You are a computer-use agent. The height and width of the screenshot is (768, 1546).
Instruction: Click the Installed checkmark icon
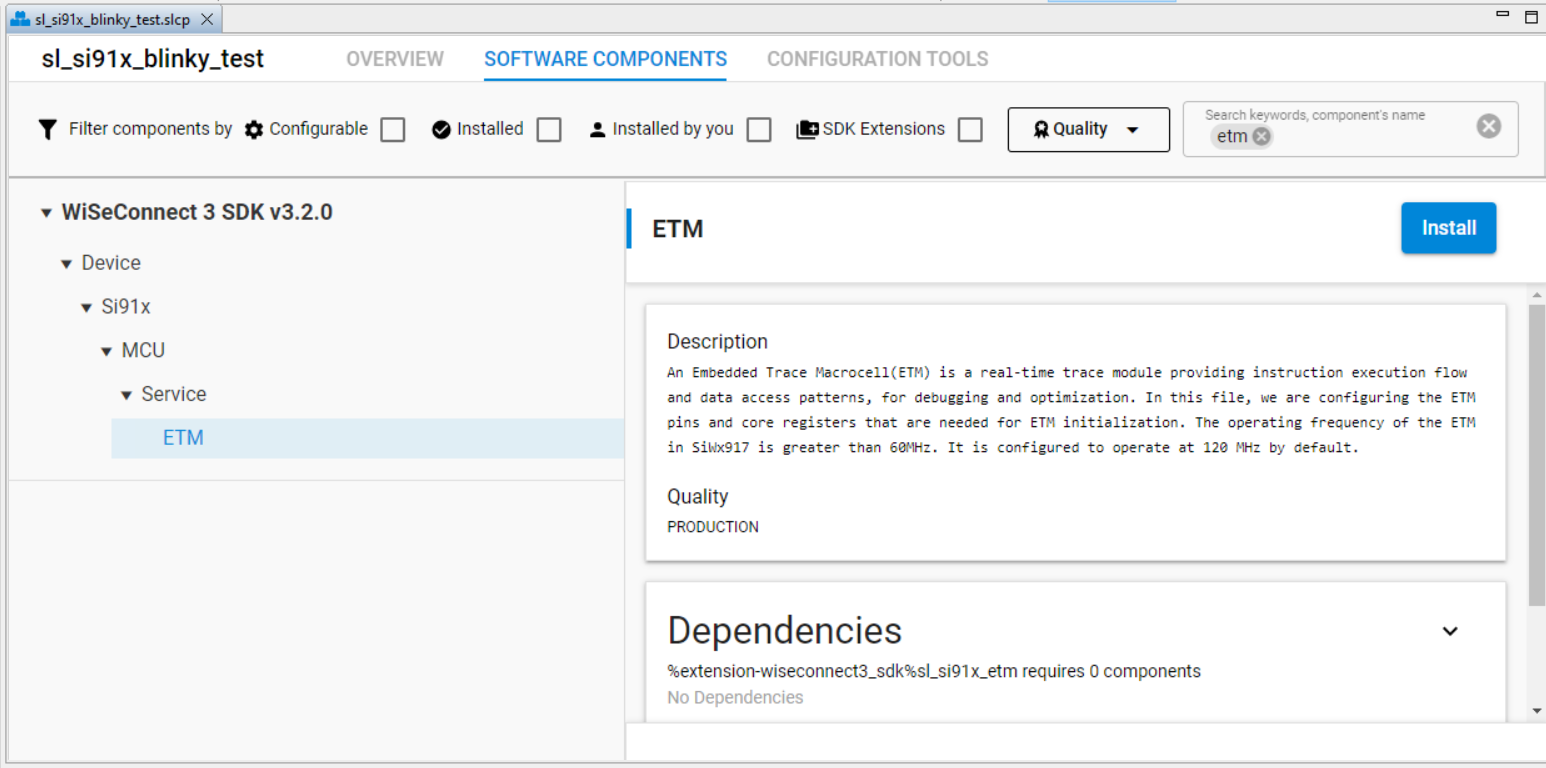(x=441, y=129)
